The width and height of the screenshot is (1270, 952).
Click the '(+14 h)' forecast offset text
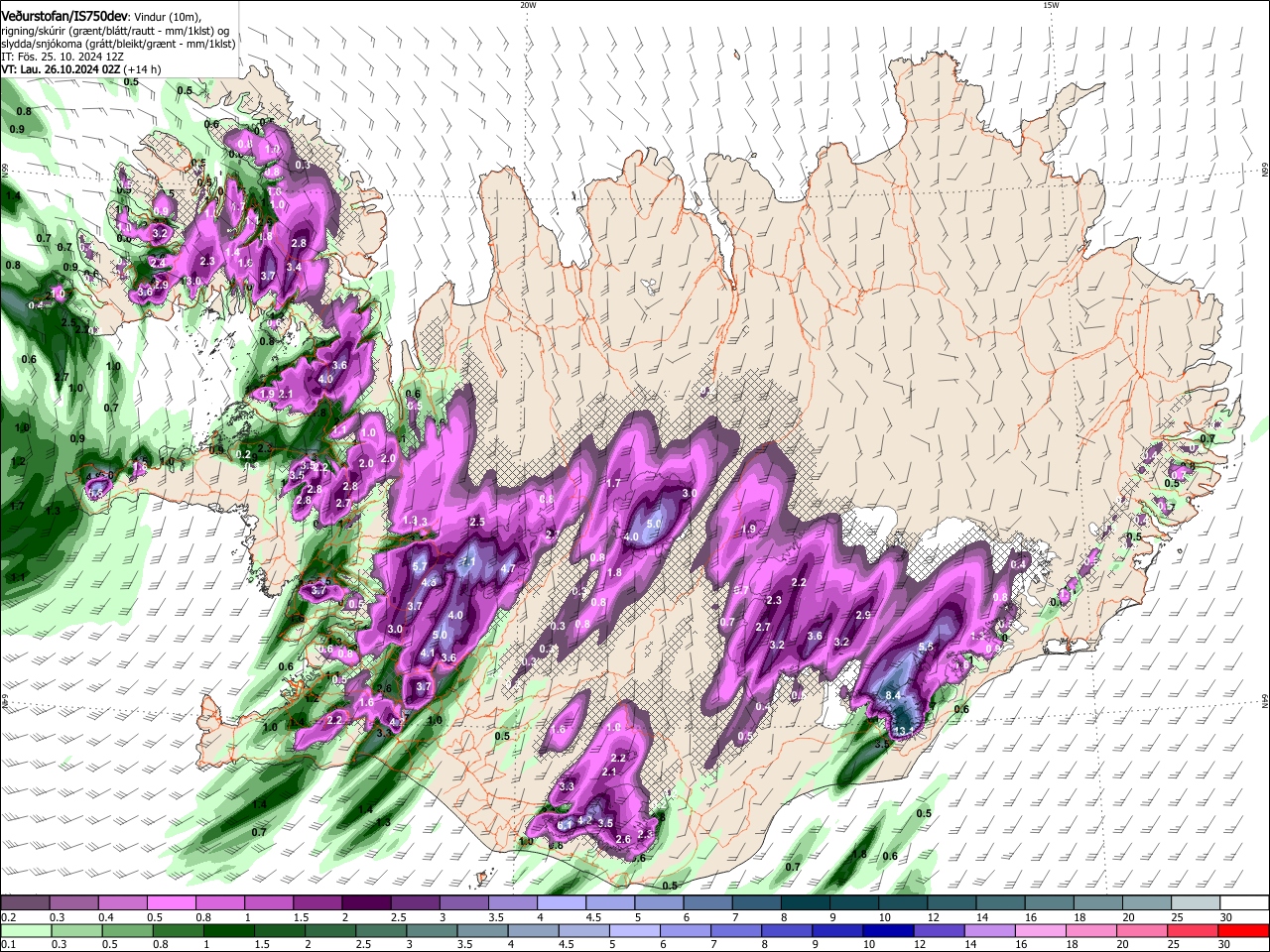[143, 69]
